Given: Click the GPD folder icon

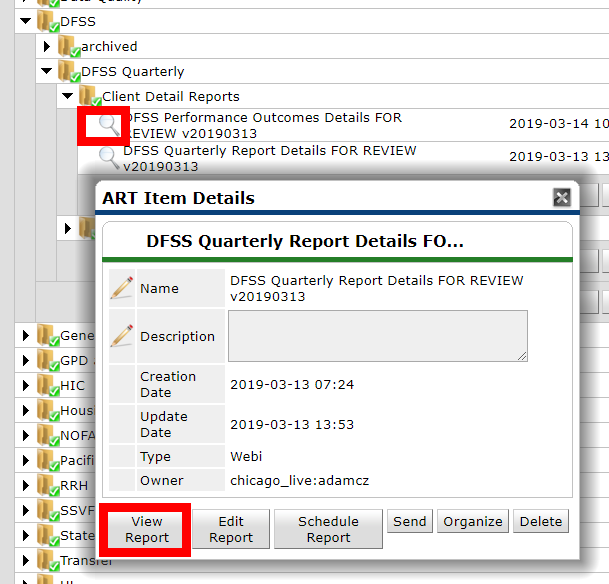Looking at the screenshot, I should pos(48,360).
